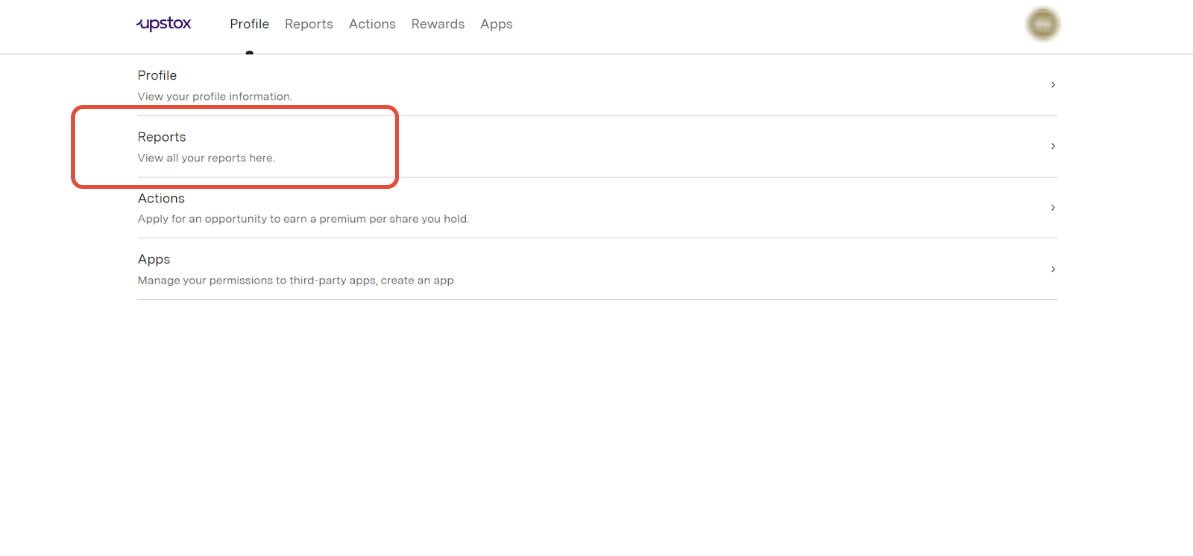Click the active indicator dot under Profile tab

(249, 52)
